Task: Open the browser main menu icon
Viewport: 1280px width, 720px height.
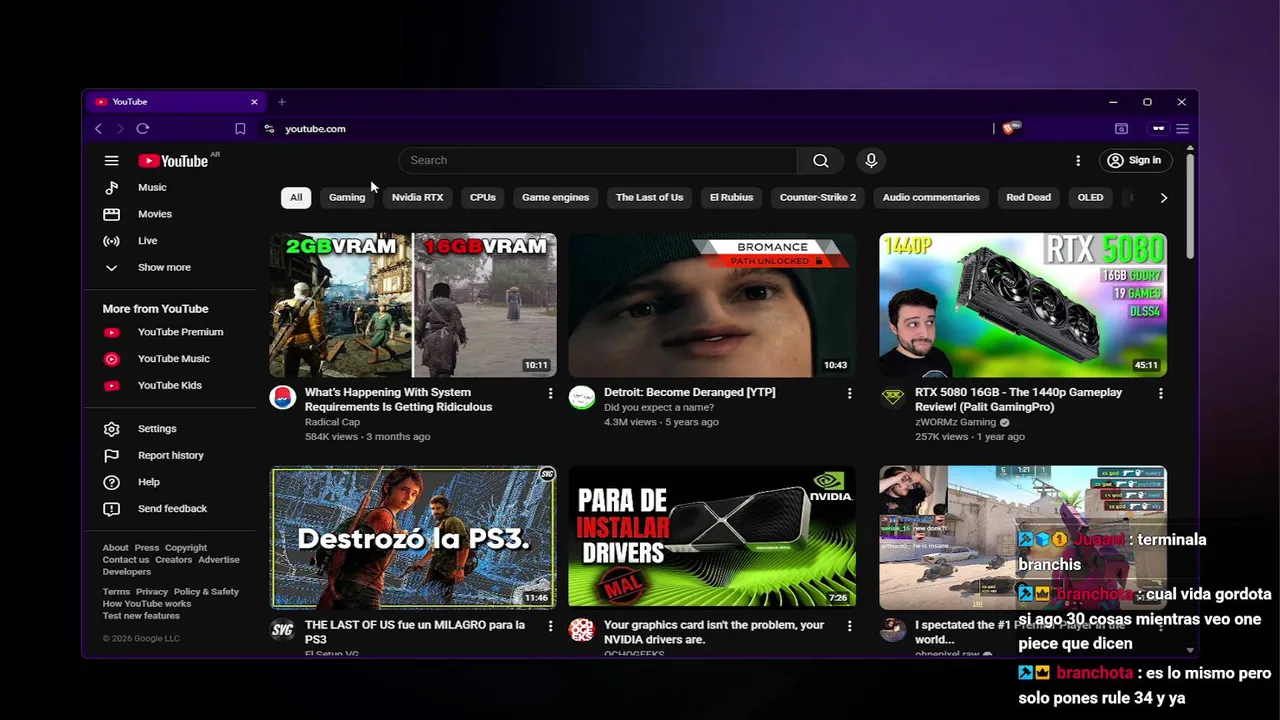Action: click(x=1182, y=128)
